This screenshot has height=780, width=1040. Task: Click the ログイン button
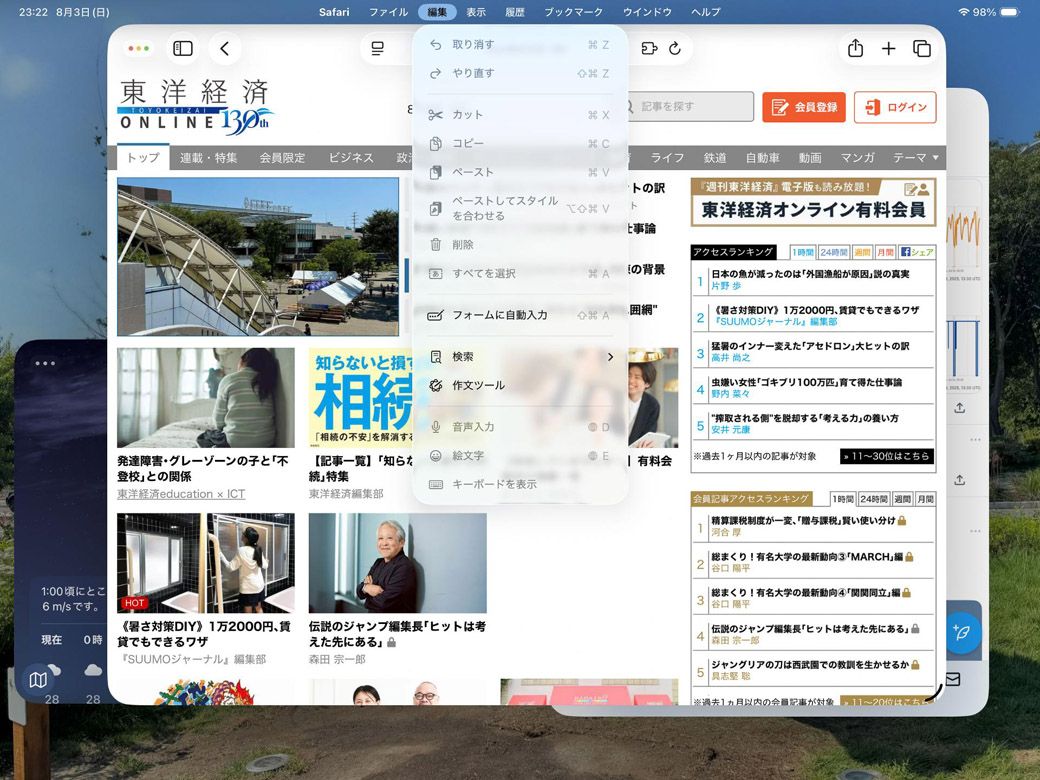pos(895,107)
